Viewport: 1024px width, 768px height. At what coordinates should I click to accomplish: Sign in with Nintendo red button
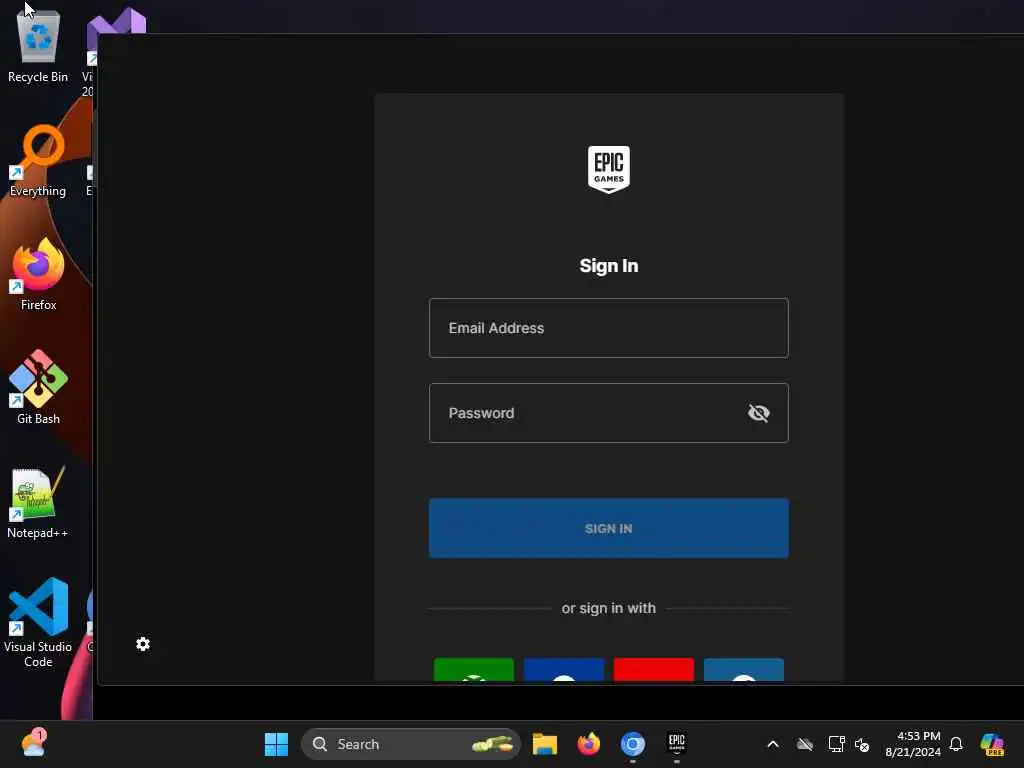pyautogui.click(x=654, y=670)
